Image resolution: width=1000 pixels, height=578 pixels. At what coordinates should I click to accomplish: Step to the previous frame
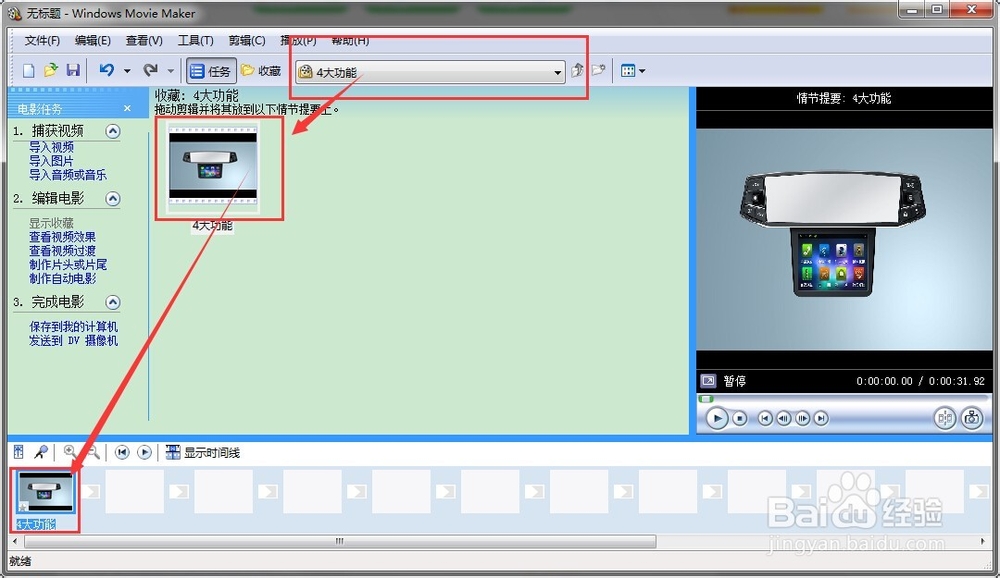784,419
